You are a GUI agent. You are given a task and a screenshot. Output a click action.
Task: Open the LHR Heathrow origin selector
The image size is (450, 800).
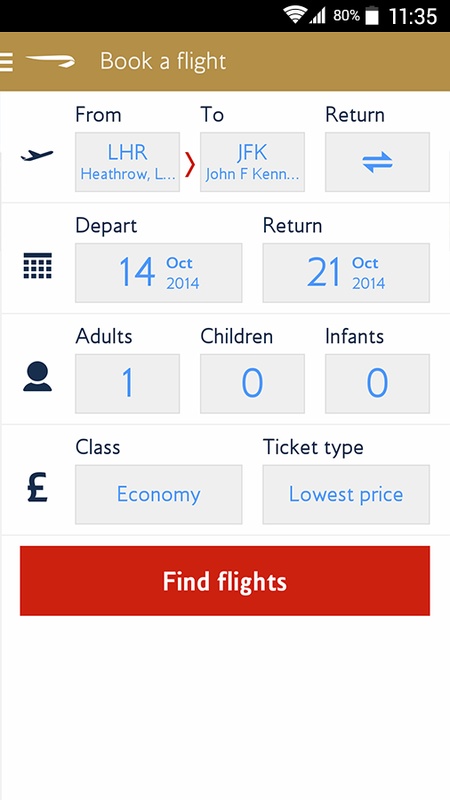tap(128, 162)
